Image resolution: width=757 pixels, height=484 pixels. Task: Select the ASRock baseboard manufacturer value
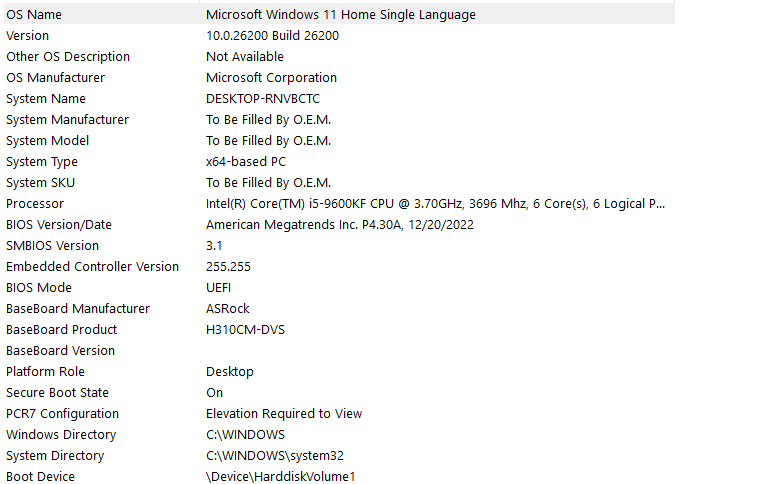click(228, 309)
